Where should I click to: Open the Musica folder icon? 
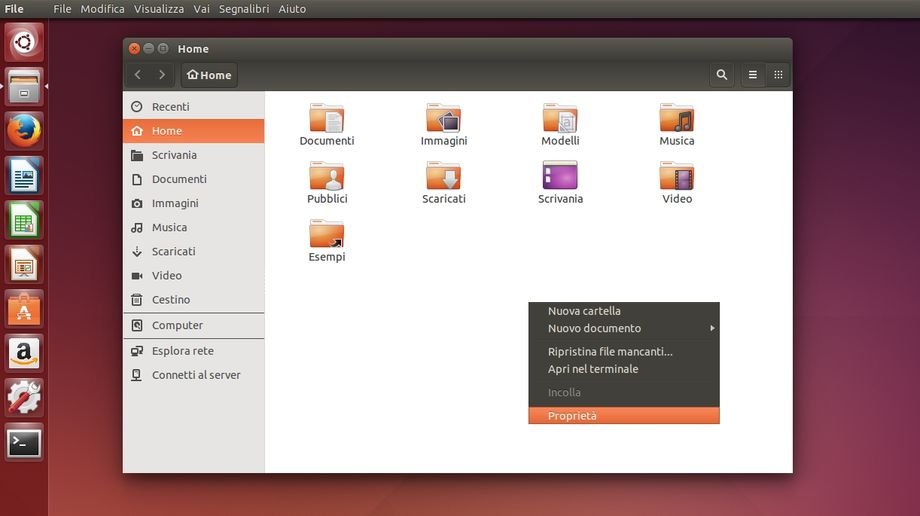pos(677,120)
